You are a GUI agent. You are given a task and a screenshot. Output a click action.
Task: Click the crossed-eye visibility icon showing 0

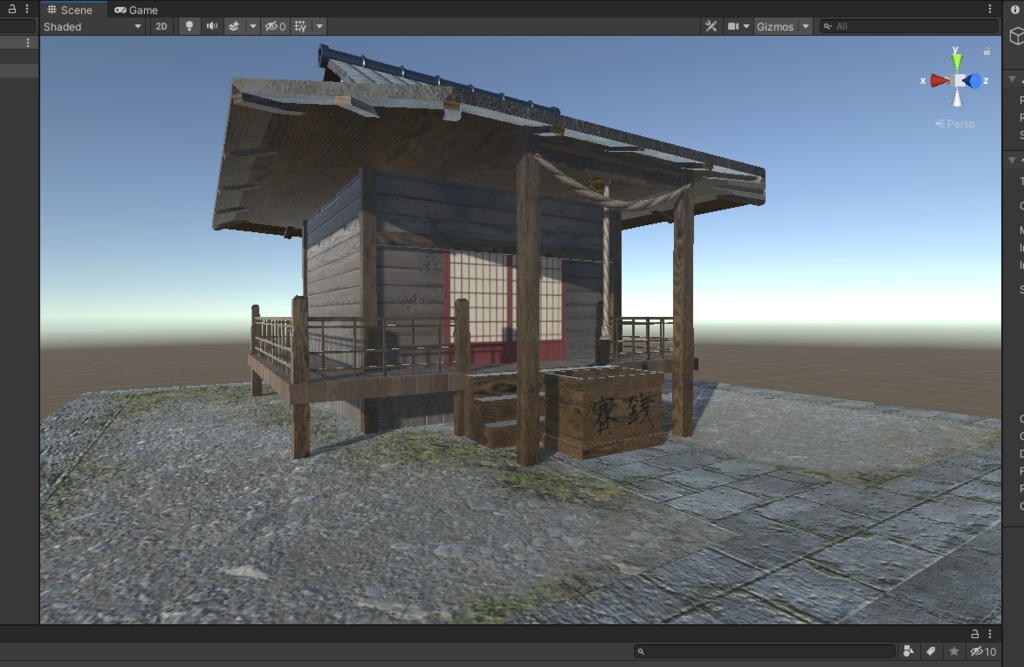coord(273,26)
